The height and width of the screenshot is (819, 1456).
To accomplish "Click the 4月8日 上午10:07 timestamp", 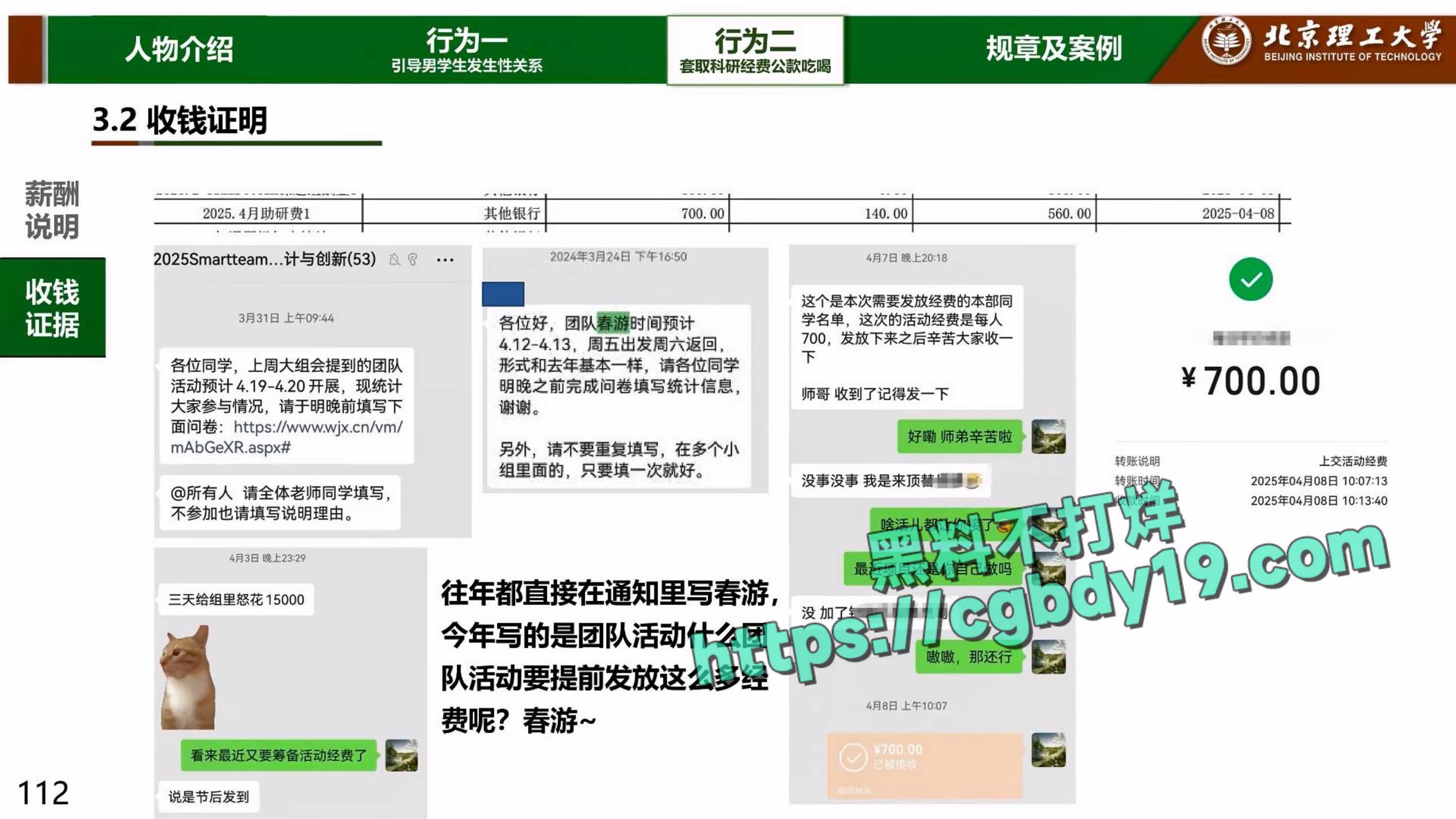I will pyautogui.click(x=906, y=705).
